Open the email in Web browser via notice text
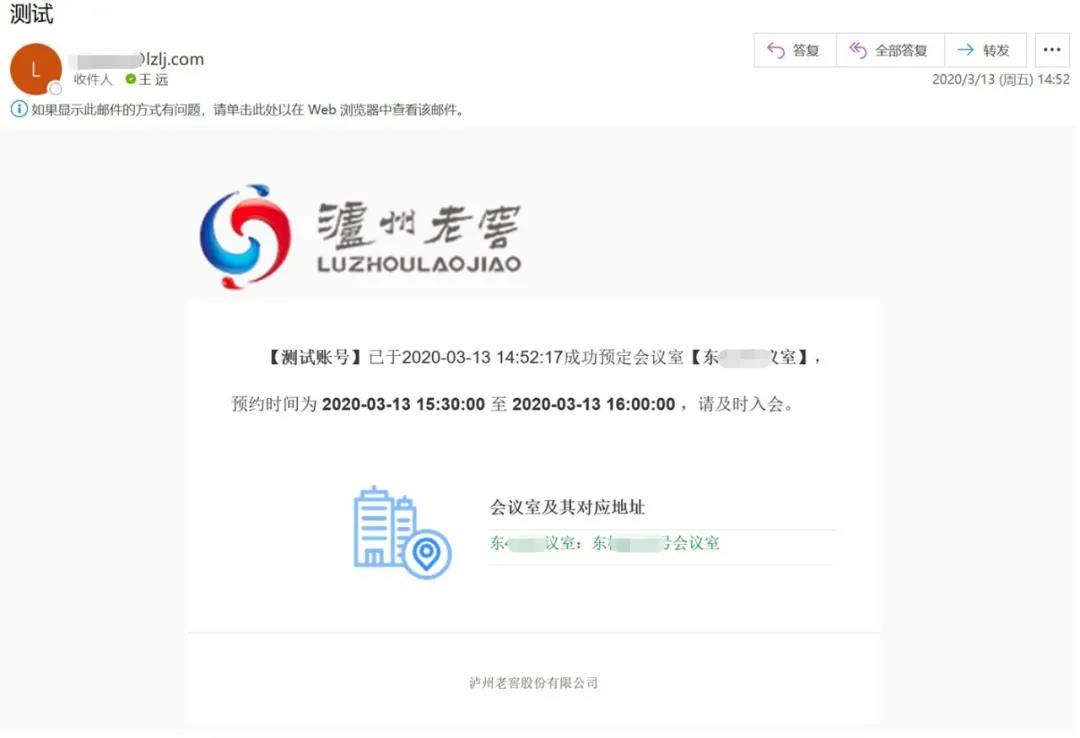Screen dimensions: 1080x738 click(248, 110)
